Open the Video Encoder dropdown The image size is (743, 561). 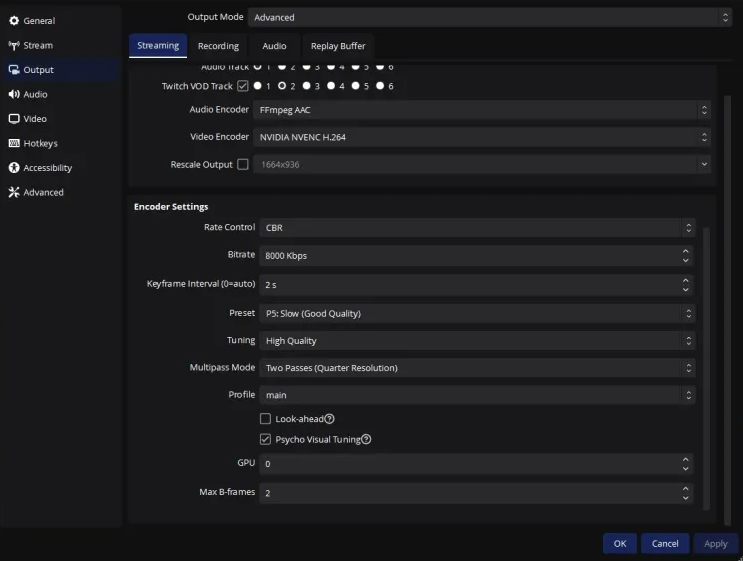pos(482,137)
